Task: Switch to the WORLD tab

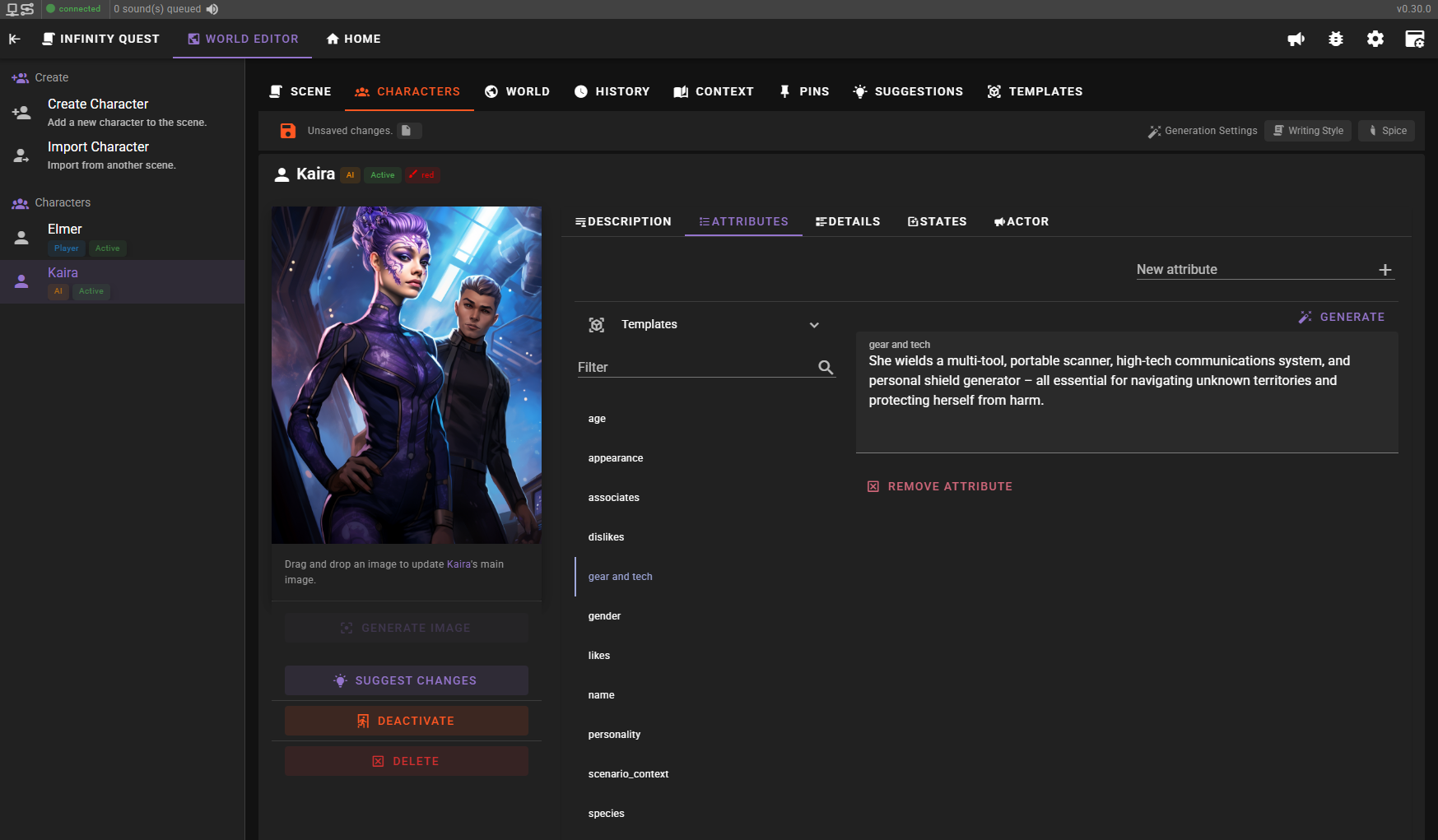Action: (517, 91)
